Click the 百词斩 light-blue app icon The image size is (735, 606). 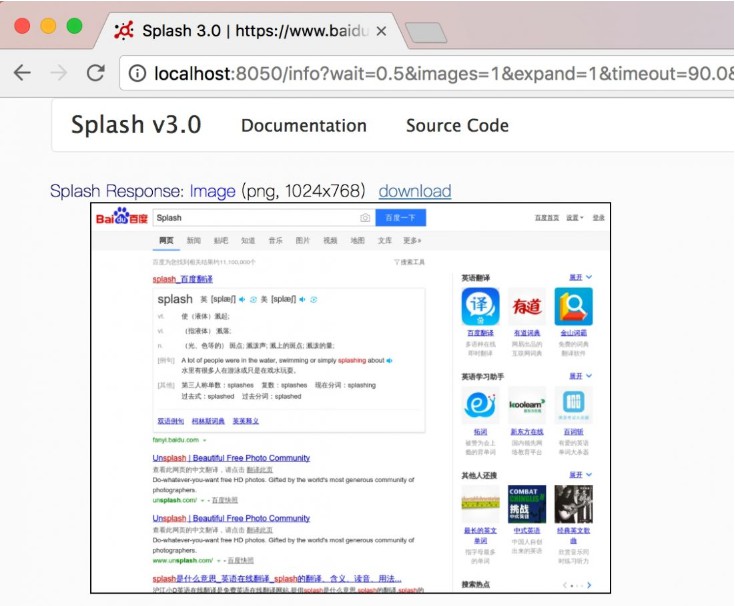(x=573, y=405)
